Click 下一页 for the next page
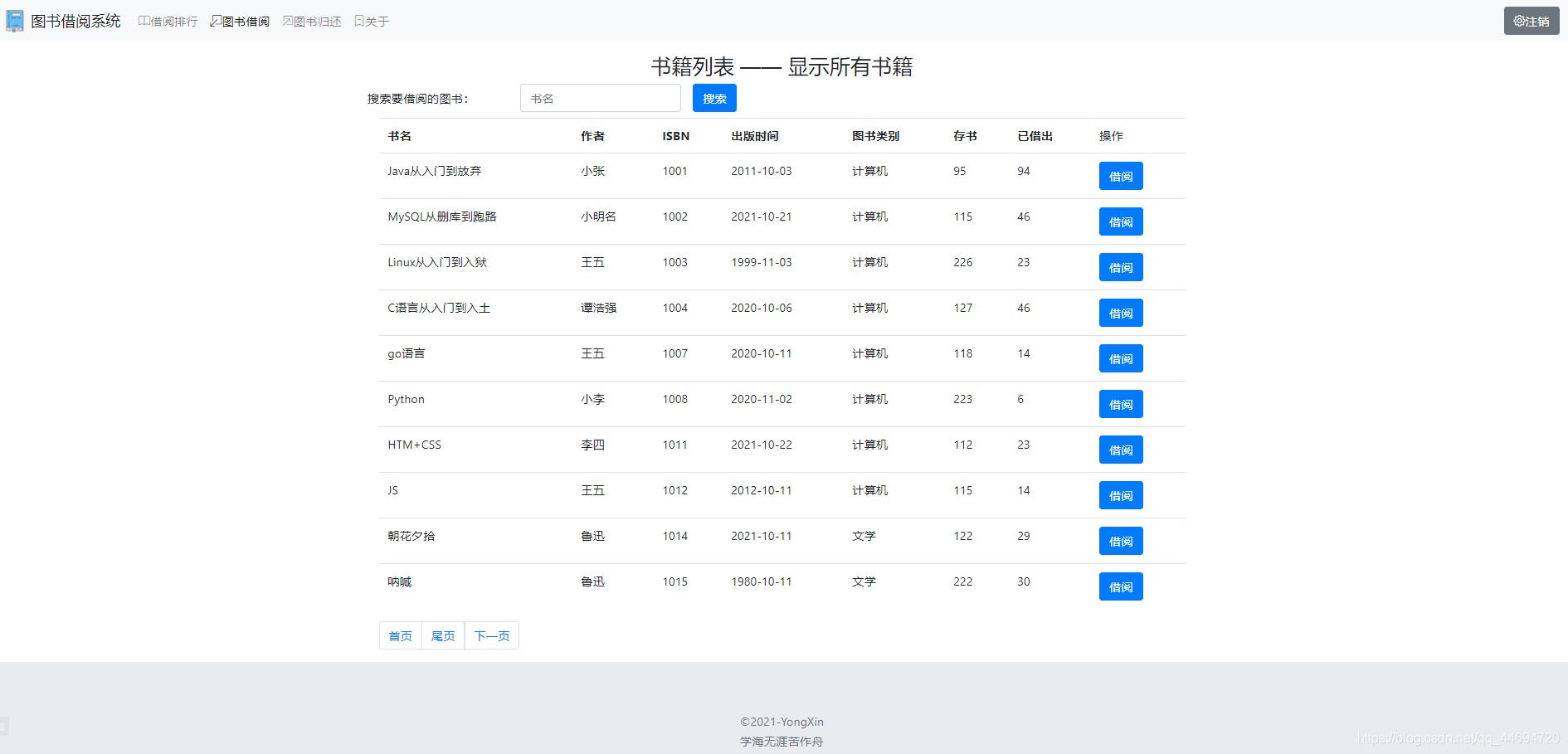Viewport: 1568px width, 754px height. click(x=491, y=635)
